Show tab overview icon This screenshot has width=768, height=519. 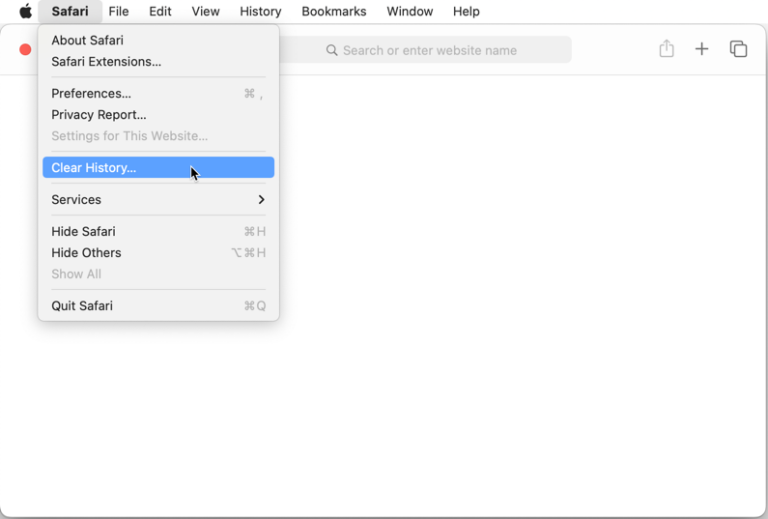738,49
